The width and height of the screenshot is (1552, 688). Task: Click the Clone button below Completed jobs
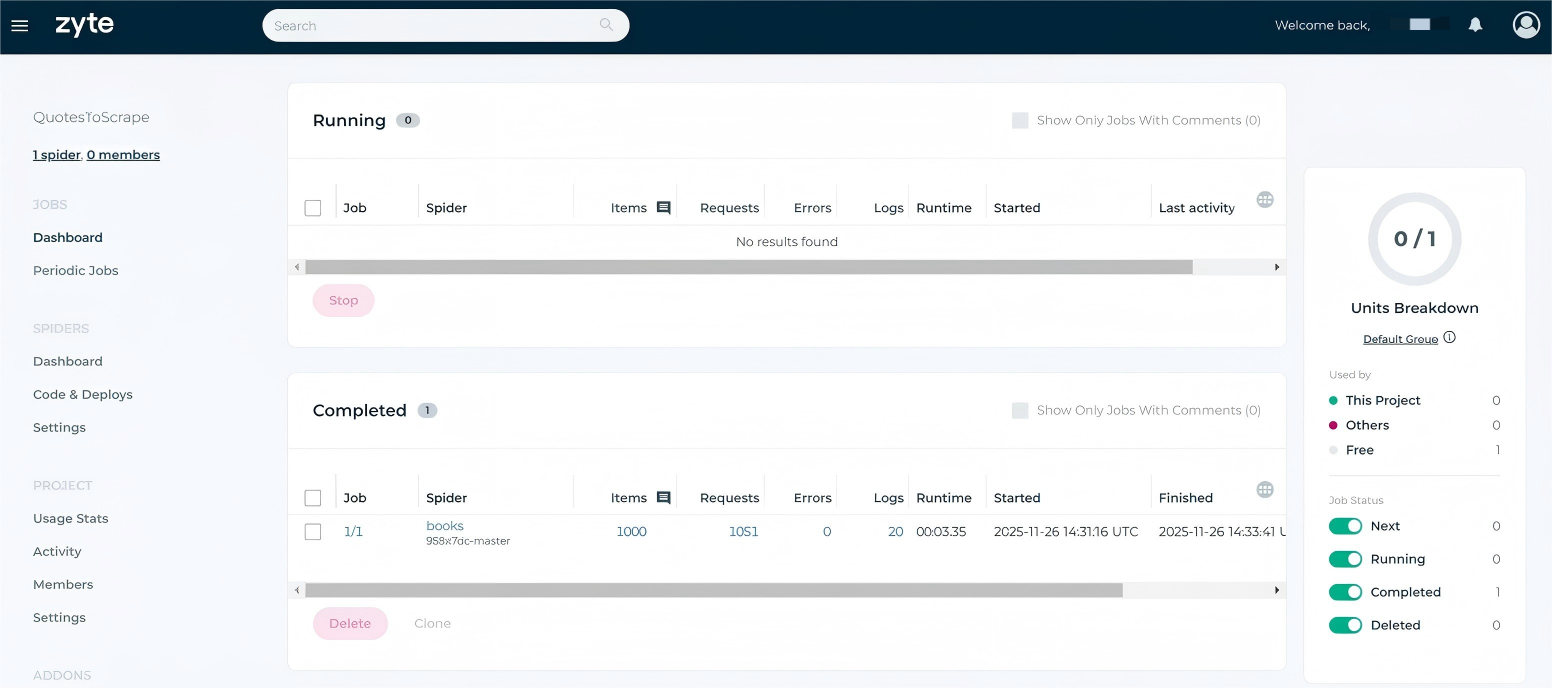[x=432, y=623]
